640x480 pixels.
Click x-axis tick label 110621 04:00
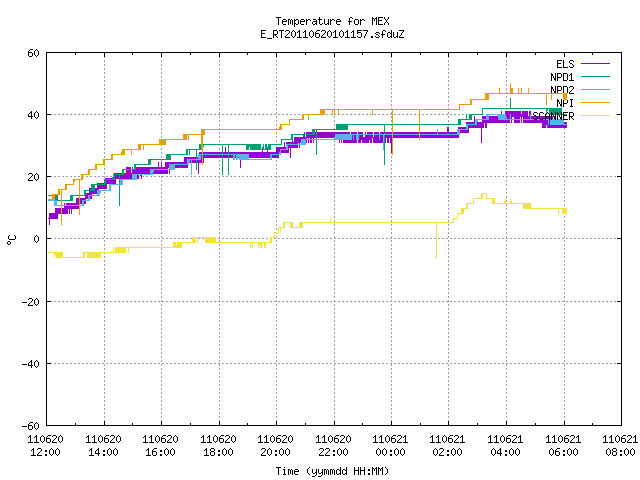click(506, 446)
